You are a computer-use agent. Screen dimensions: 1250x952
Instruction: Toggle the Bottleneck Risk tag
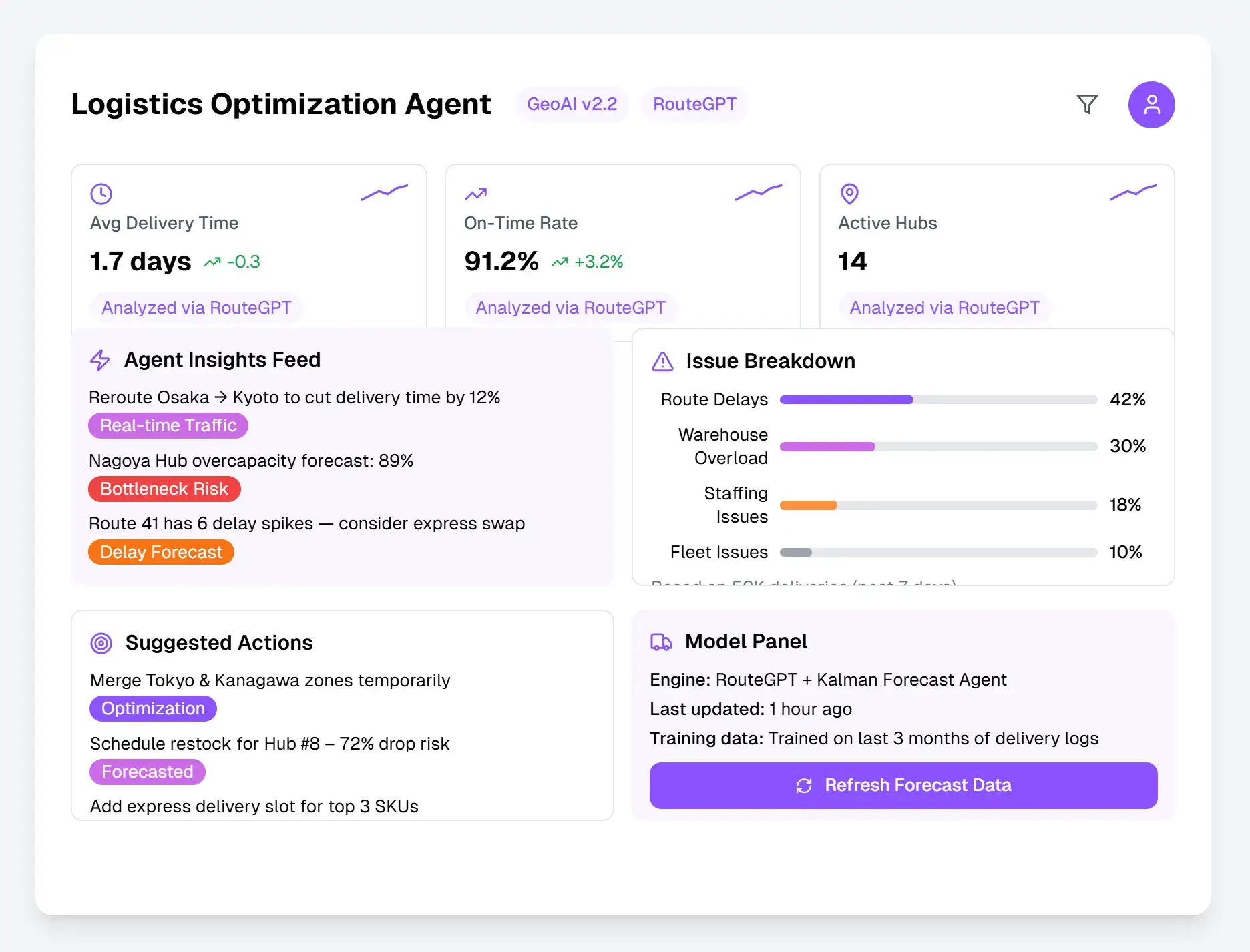[164, 489]
